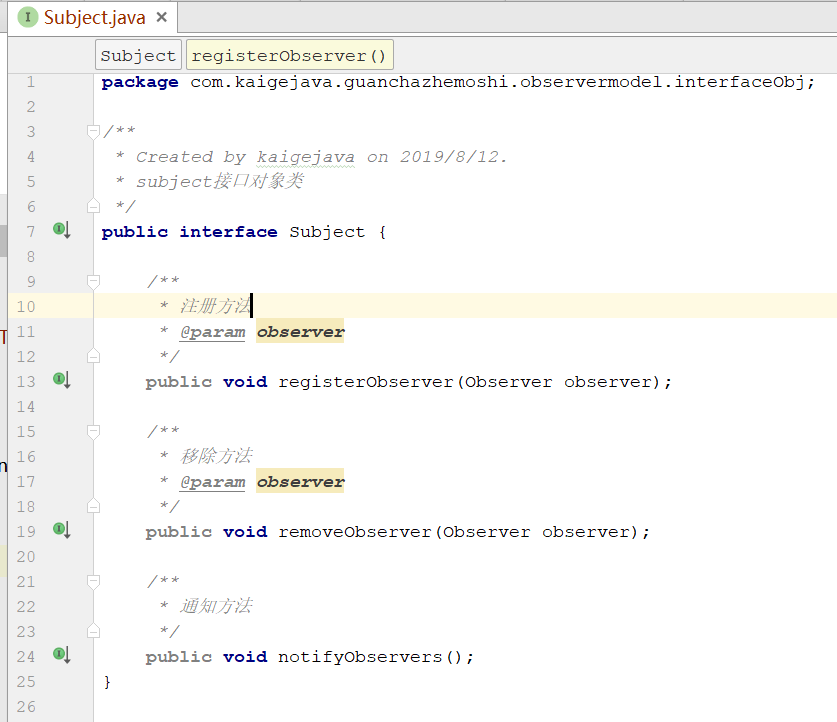Collapse the Javadoc fold starting at line 21

93,581
